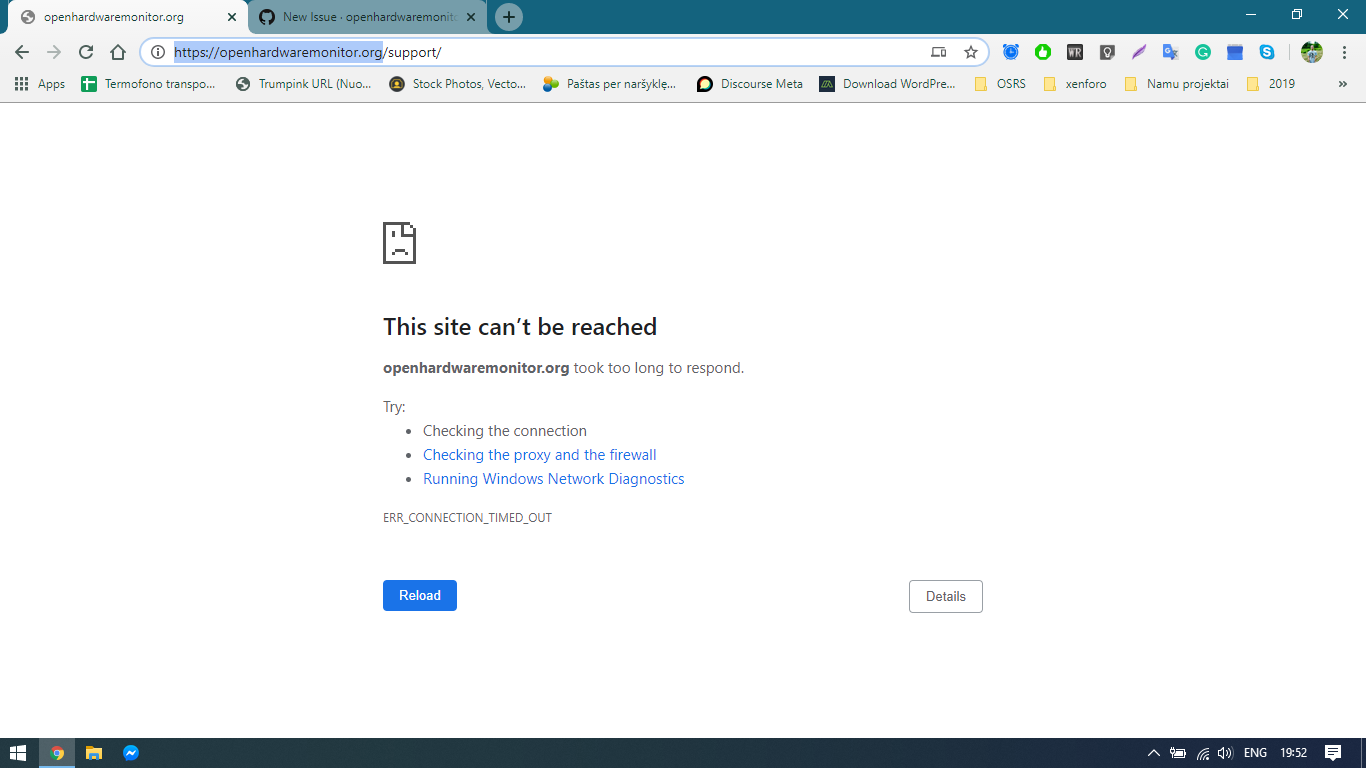Click in the address bar URL field

500,51
